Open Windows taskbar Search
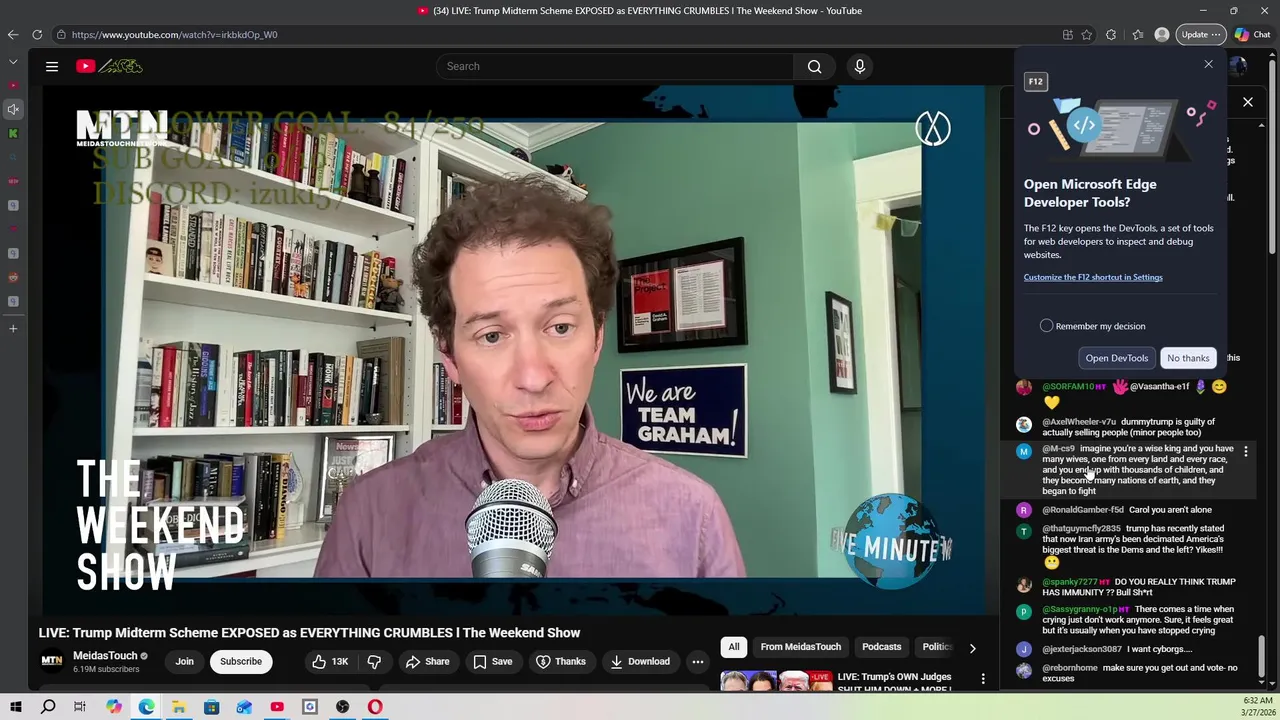Viewport: 1280px width, 720px height. click(x=48, y=707)
